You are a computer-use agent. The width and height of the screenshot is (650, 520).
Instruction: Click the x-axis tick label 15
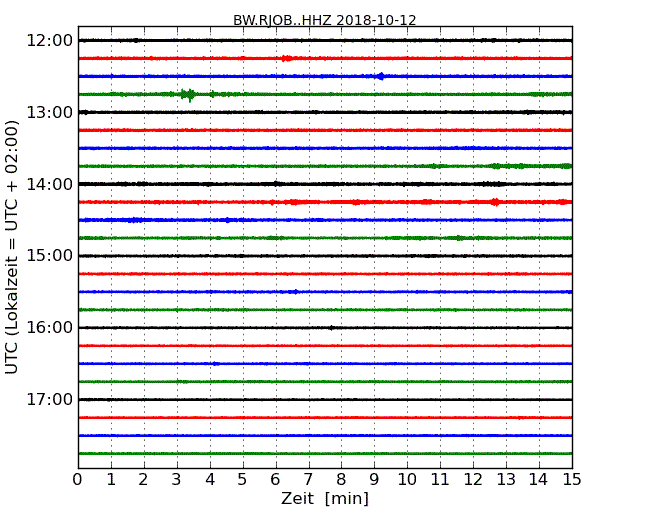tap(572, 480)
